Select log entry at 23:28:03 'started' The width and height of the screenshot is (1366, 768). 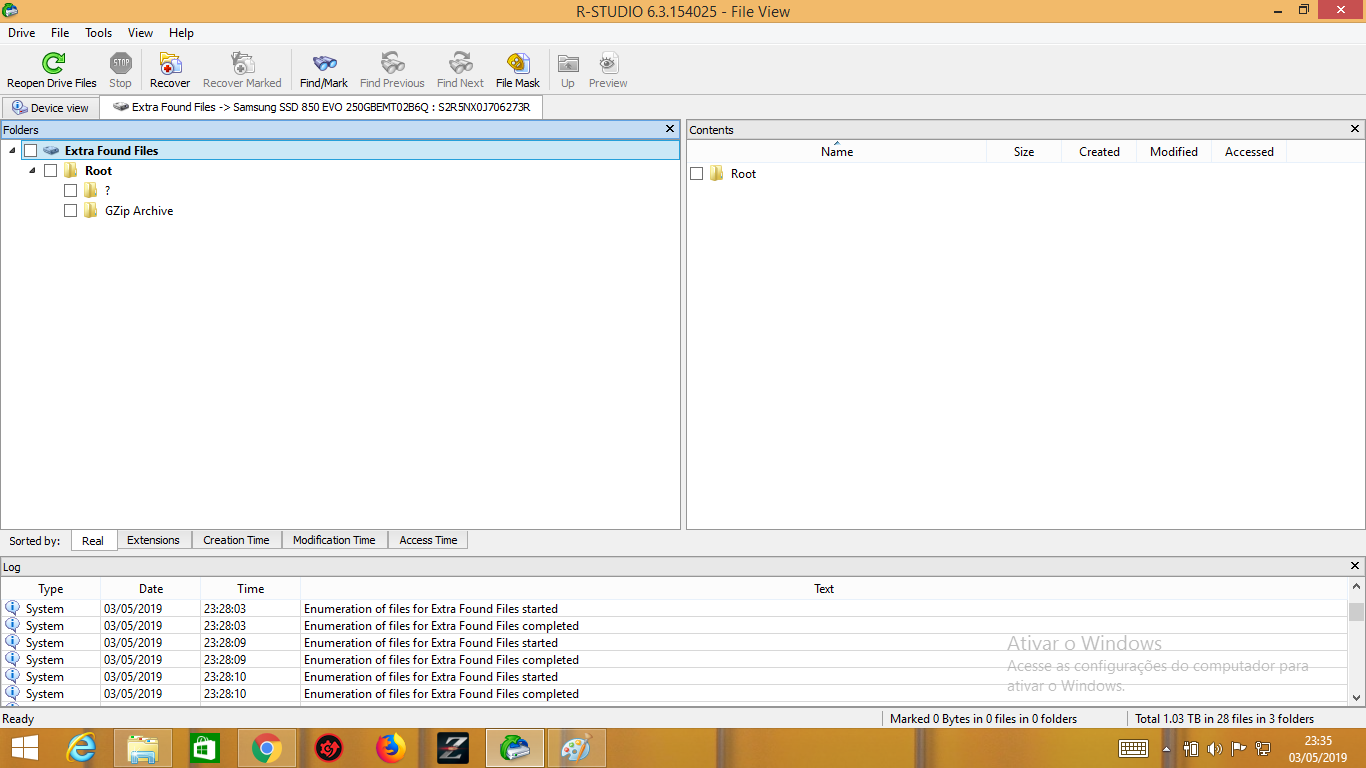tap(674, 609)
